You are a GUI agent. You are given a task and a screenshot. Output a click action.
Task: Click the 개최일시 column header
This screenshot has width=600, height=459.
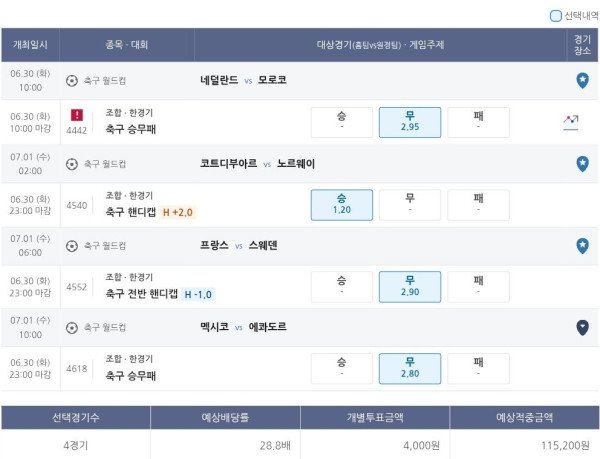point(30,45)
